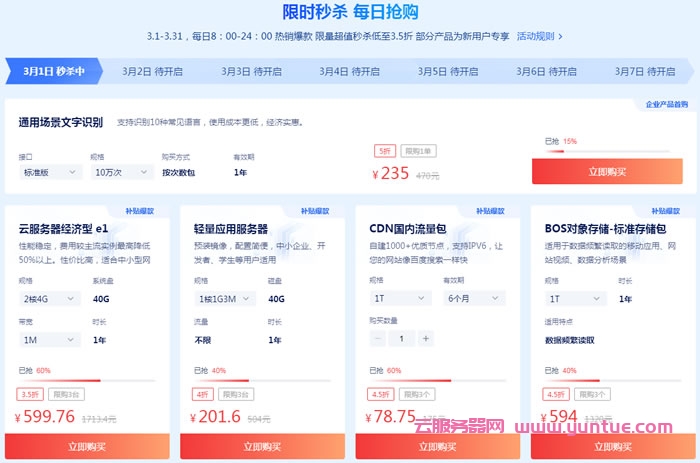The height and width of the screenshot is (463, 700).
Task: Buy the 云服务器经济型 e1 now
Action: [87, 446]
